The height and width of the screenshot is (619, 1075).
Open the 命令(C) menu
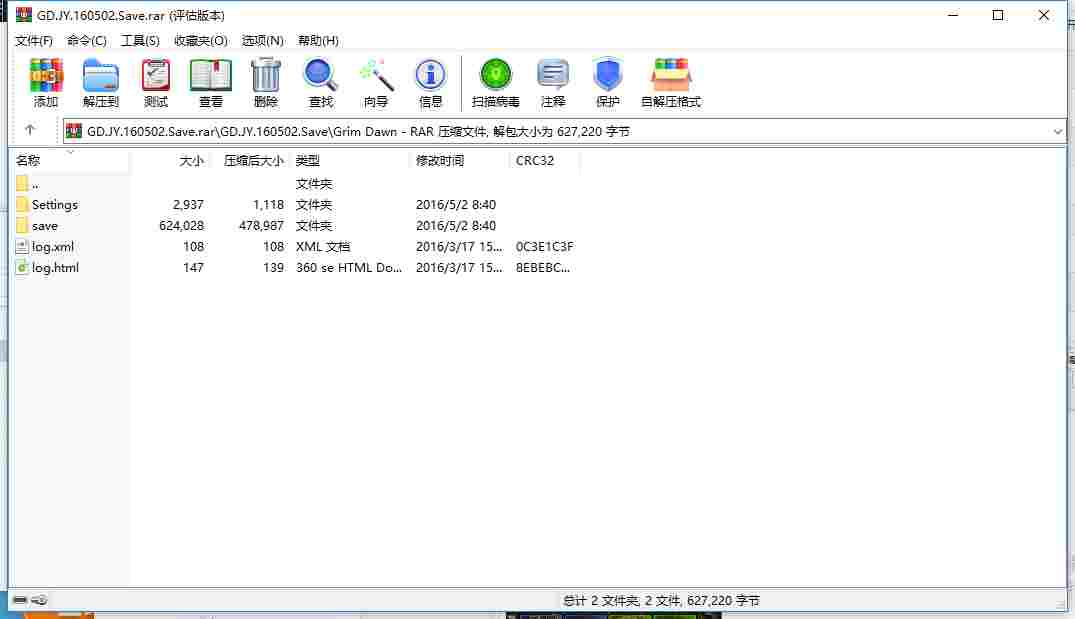86,40
